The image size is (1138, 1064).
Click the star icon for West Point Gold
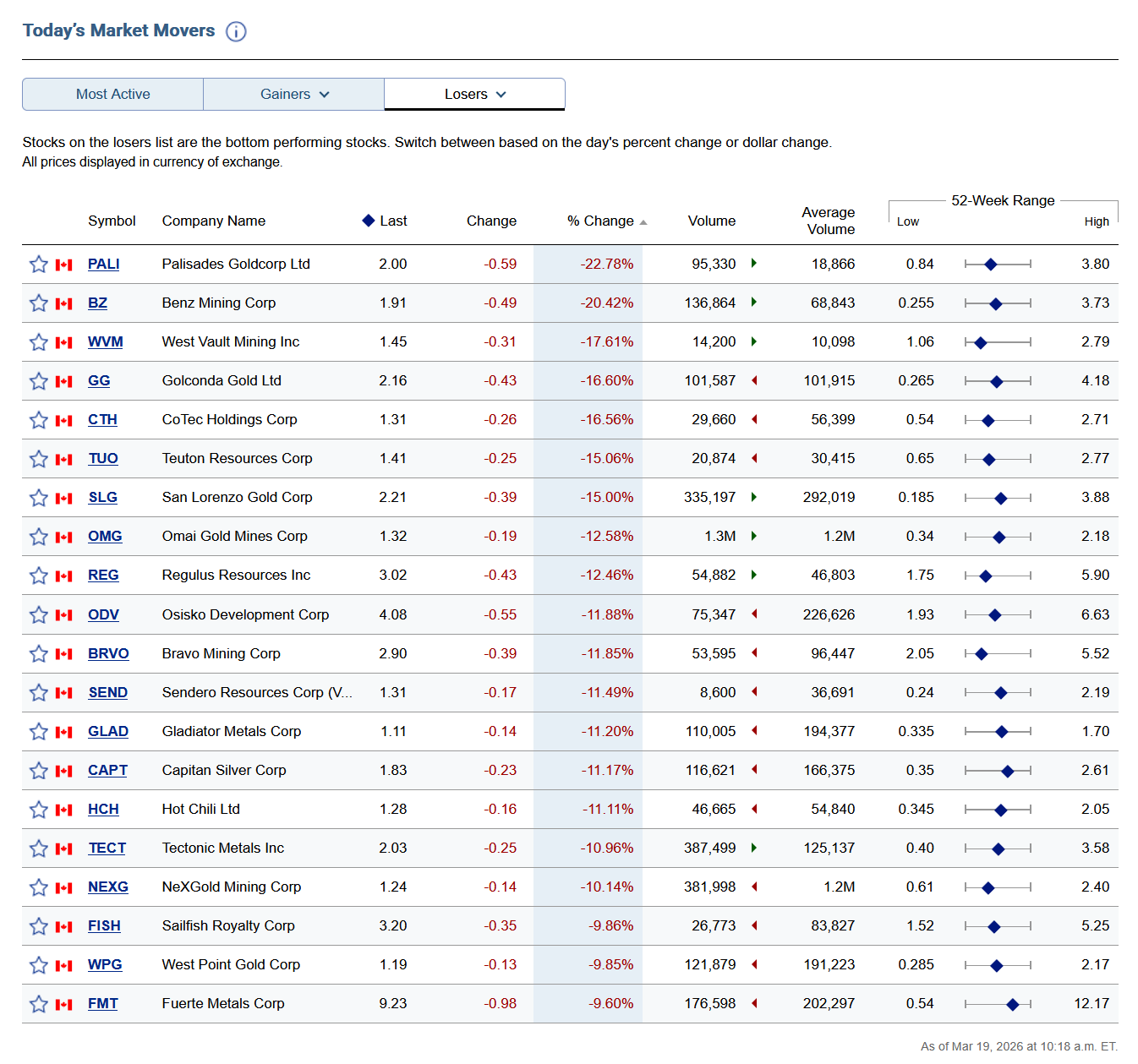39,965
